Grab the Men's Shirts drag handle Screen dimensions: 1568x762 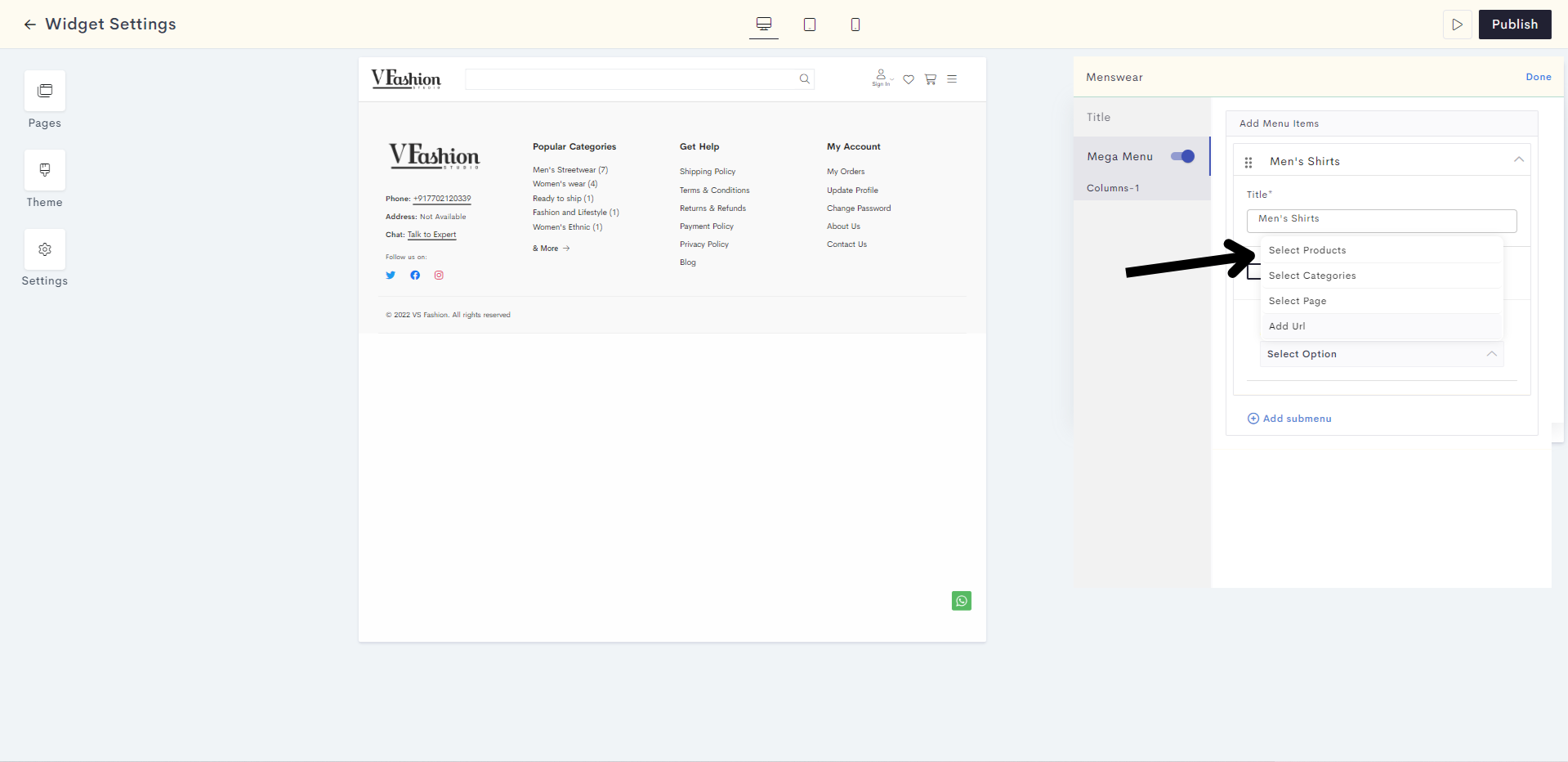1249,162
